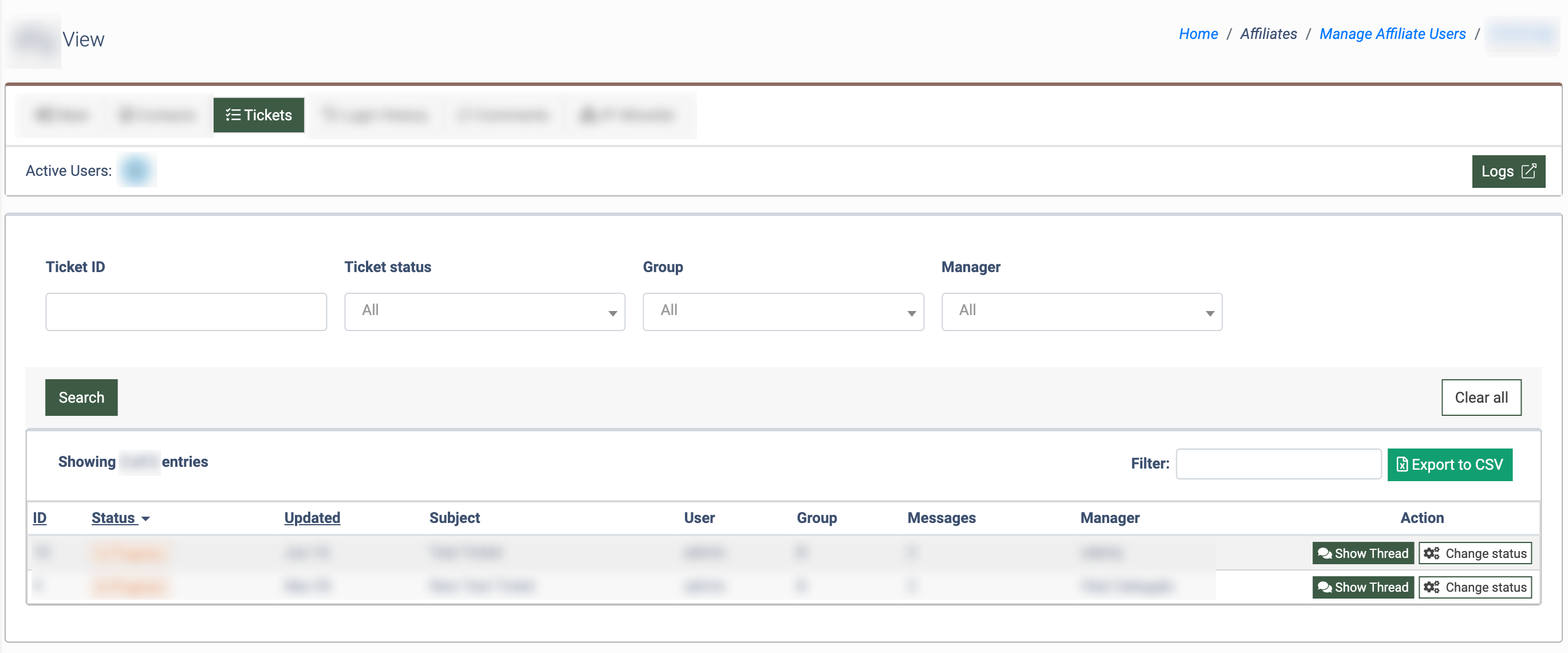This screenshot has height=653, width=1568.
Task: Click the Logs external link icon
Action: (x=1528, y=171)
